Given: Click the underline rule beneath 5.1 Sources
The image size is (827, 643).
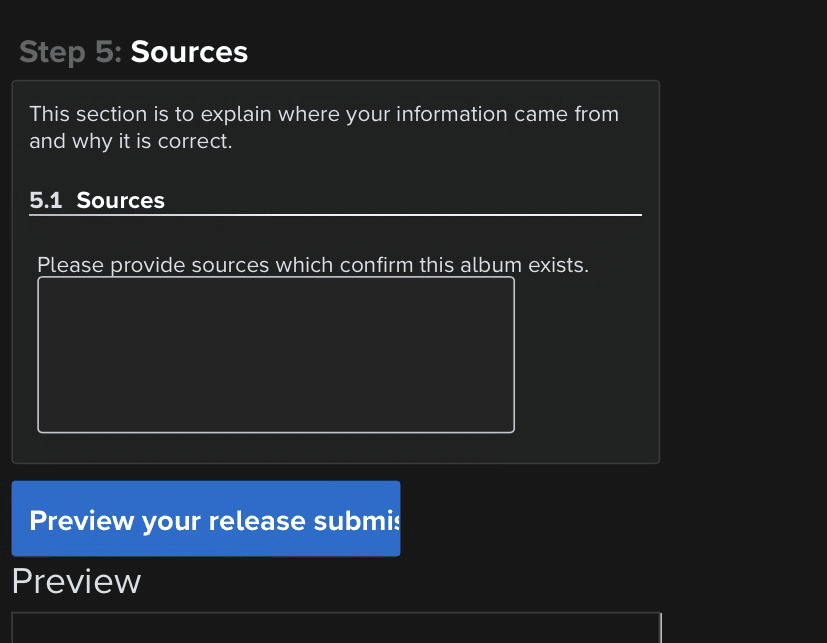Looking at the screenshot, I should point(335,215).
